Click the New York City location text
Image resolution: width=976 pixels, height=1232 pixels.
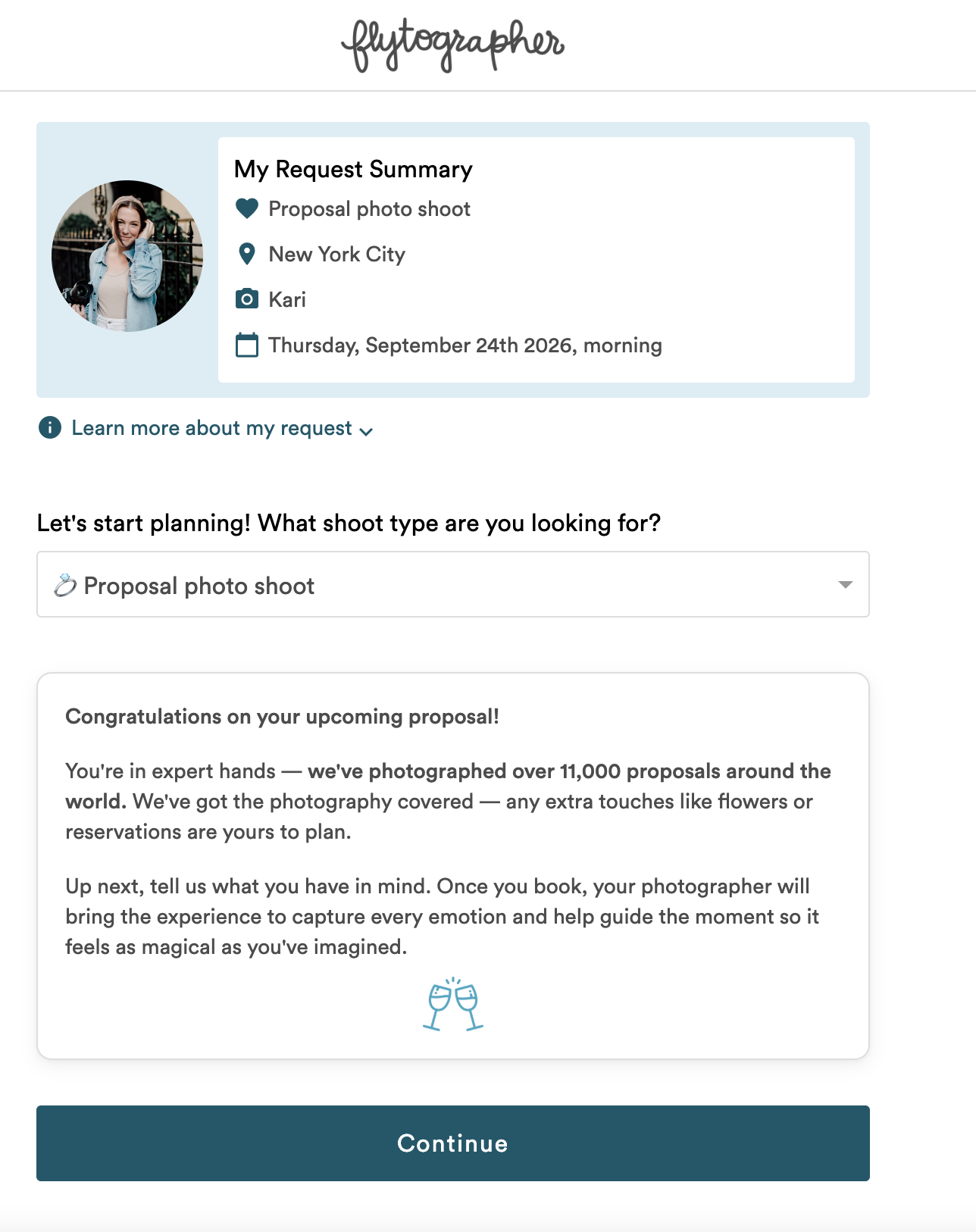coord(337,255)
